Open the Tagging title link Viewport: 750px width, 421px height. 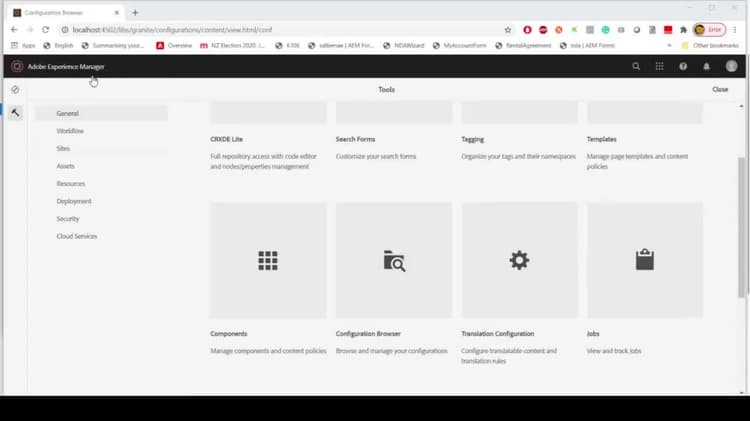473,139
